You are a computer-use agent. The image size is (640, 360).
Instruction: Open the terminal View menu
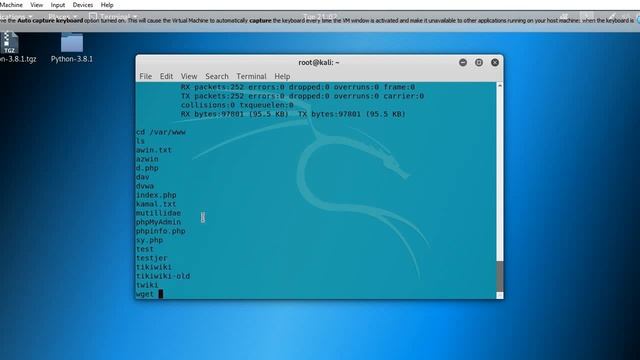pyautogui.click(x=189, y=76)
